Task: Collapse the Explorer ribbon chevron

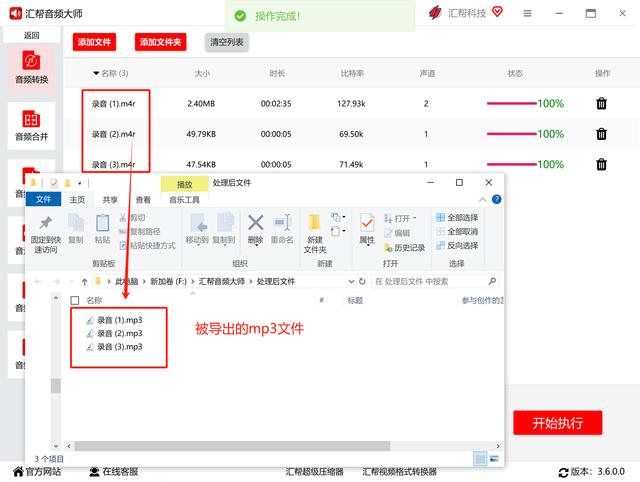Action: coord(482,199)
